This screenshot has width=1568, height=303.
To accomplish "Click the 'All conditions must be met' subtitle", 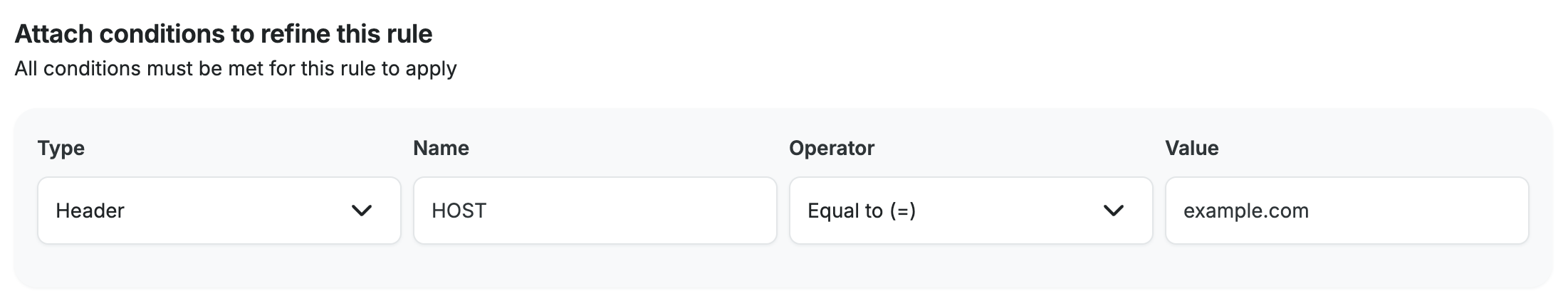I will [x=236, y=69].
